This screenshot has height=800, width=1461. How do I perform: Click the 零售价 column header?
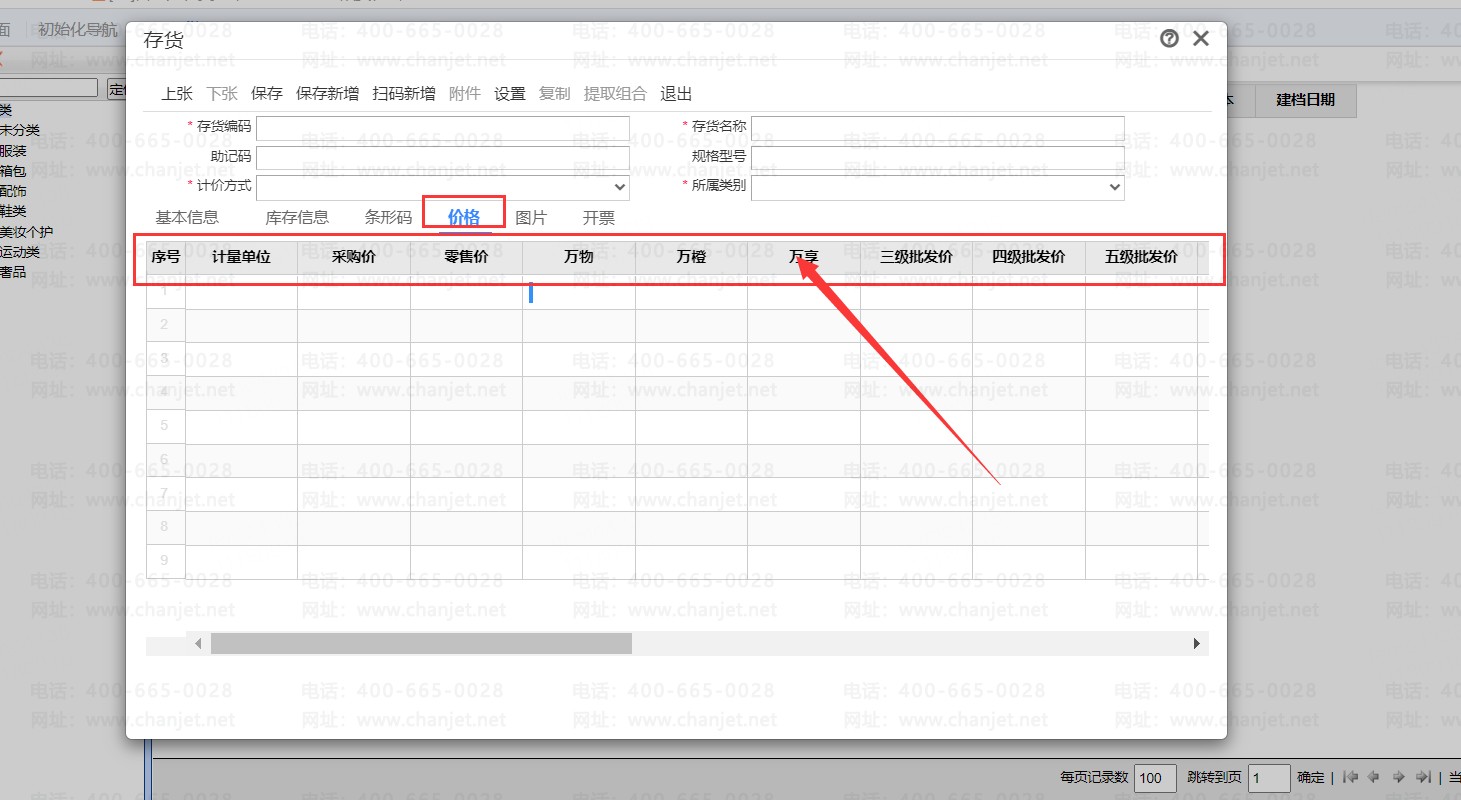(x=466, y=257)
